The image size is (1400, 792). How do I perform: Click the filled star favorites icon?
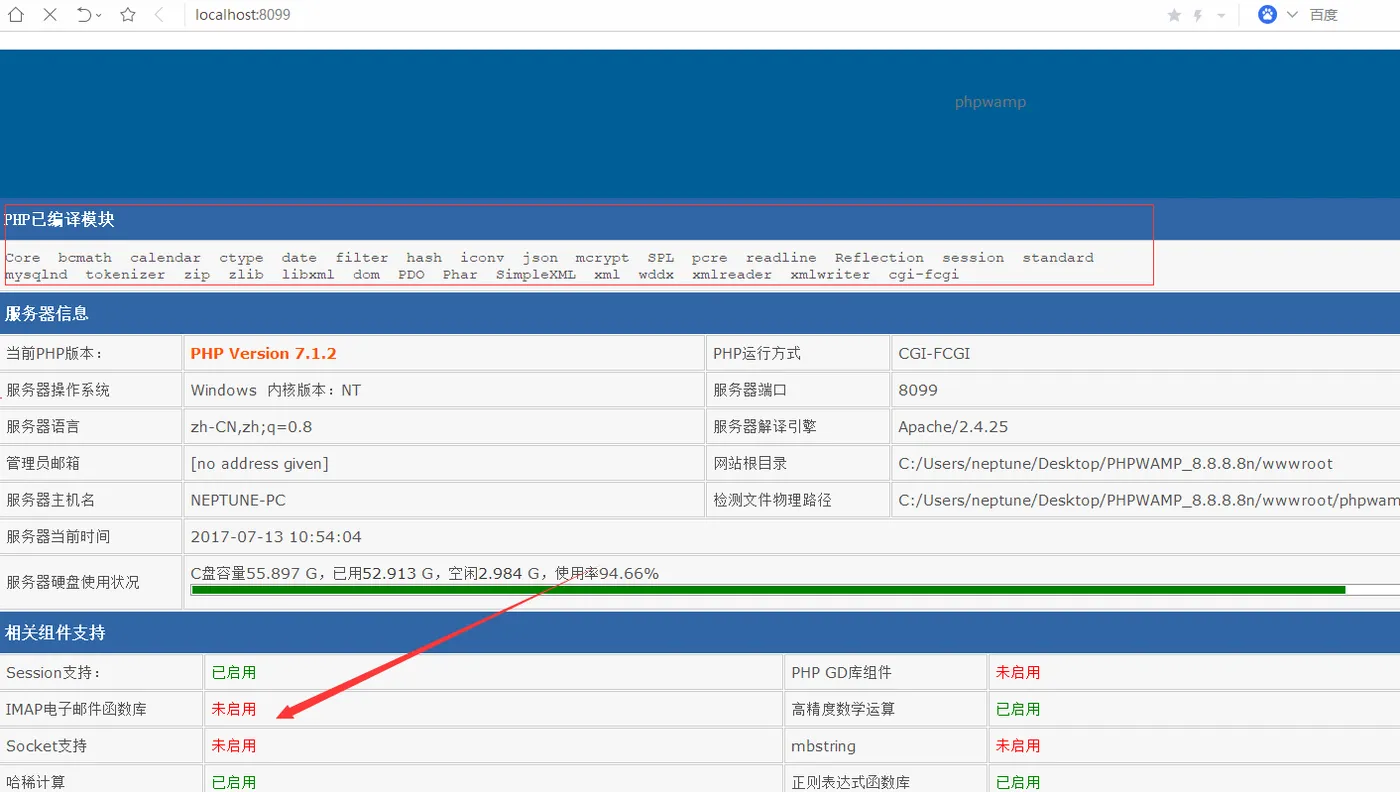click(1174, 15)
